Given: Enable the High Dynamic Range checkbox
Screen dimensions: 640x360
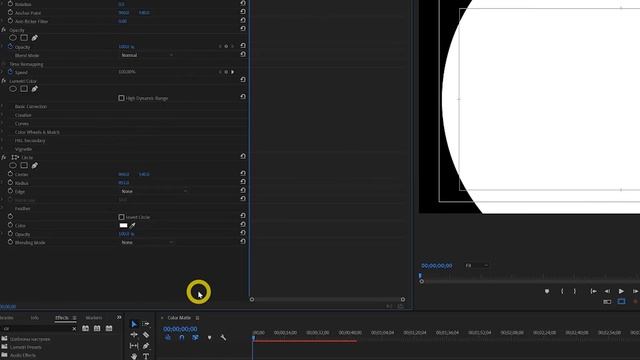Looking at the screenshot, I should (121, 98).
